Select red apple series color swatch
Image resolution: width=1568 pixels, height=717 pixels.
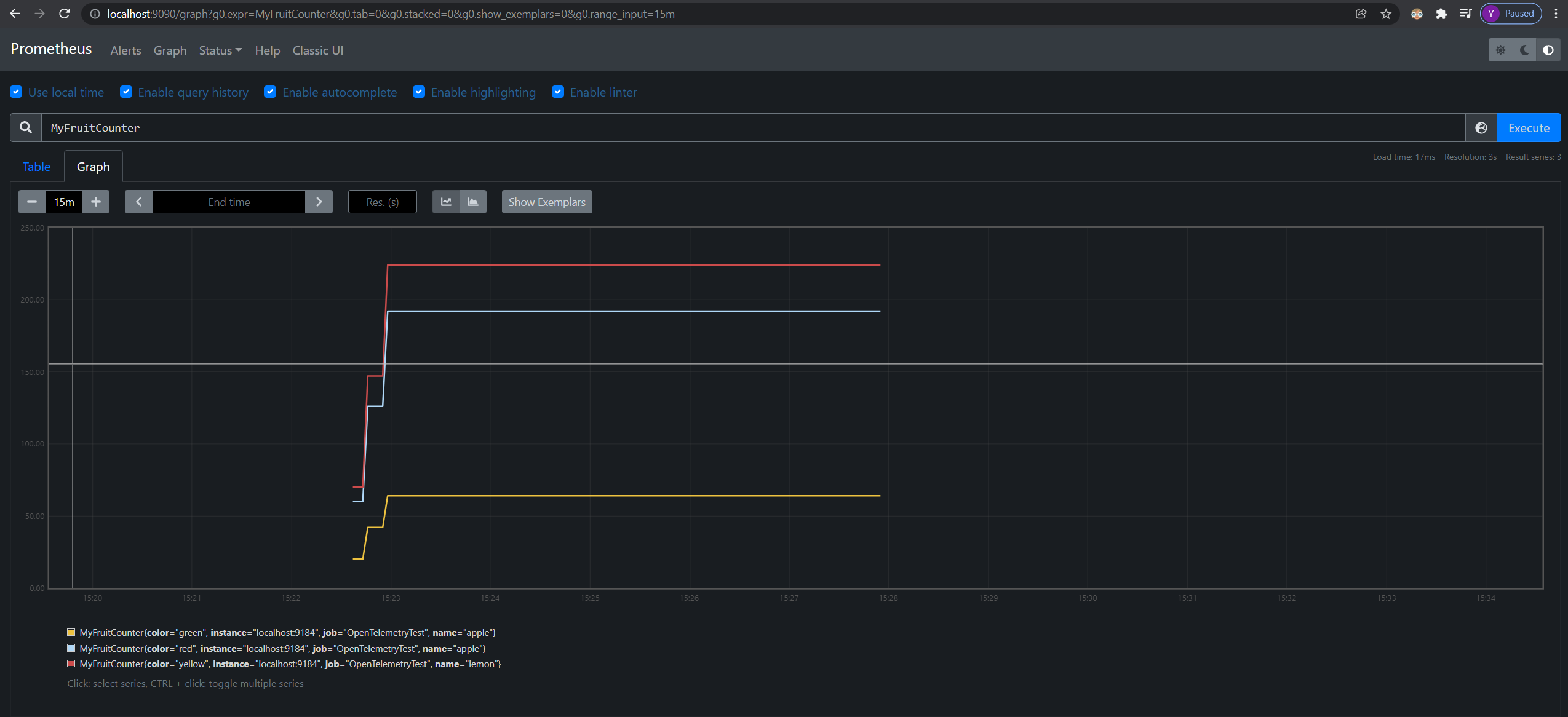pos(71,648)
